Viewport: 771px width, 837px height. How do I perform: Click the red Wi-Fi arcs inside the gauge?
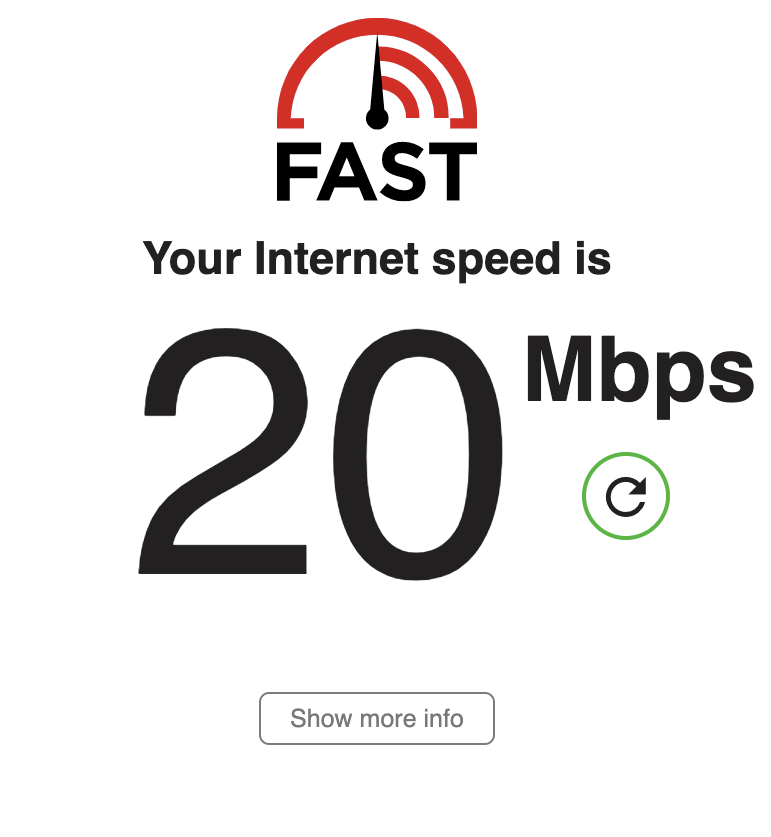coord(415,83)
